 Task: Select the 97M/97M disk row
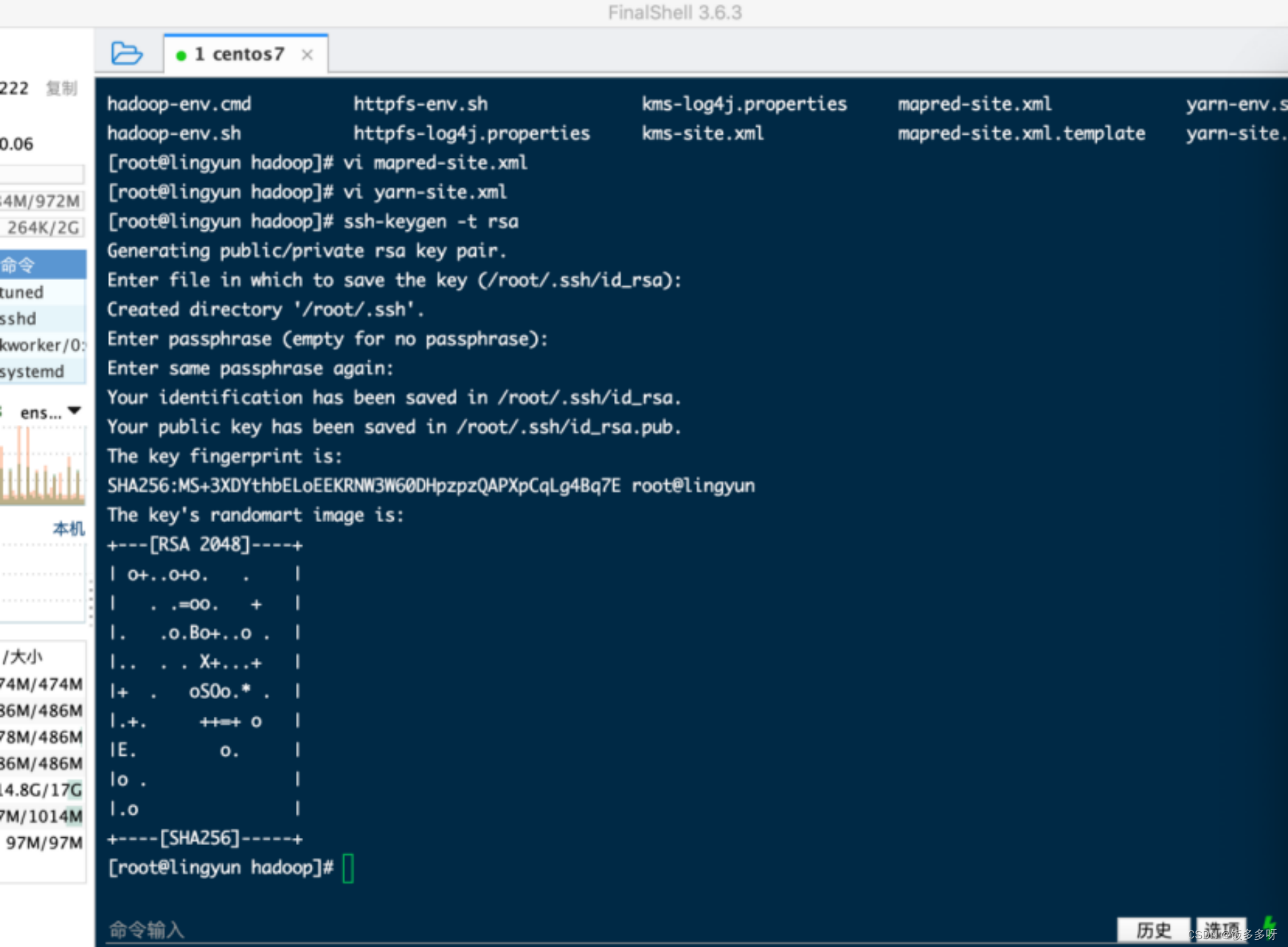click(43, 842)
